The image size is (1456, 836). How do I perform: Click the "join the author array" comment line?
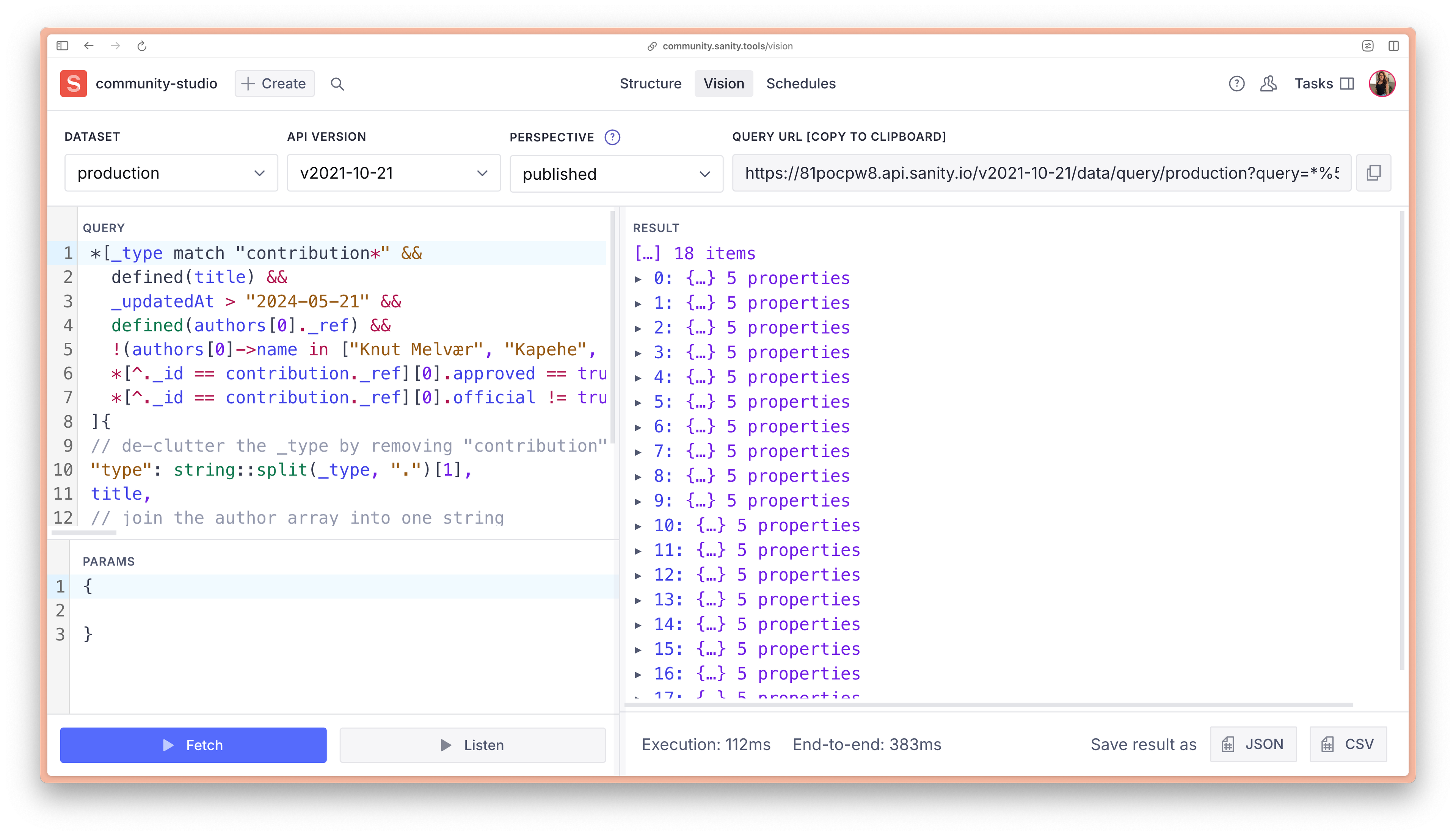pyautogui.click(x=297, y=518)
